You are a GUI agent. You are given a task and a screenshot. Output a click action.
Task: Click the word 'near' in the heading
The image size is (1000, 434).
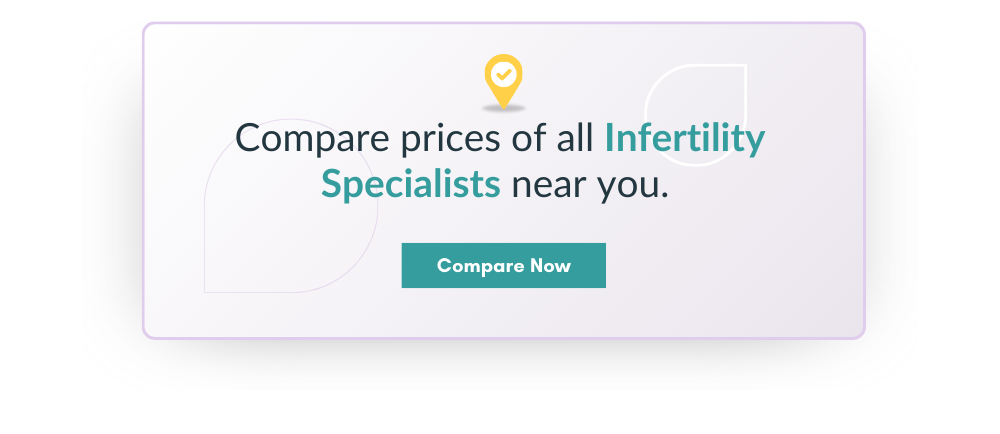click(x=548, y=186)
